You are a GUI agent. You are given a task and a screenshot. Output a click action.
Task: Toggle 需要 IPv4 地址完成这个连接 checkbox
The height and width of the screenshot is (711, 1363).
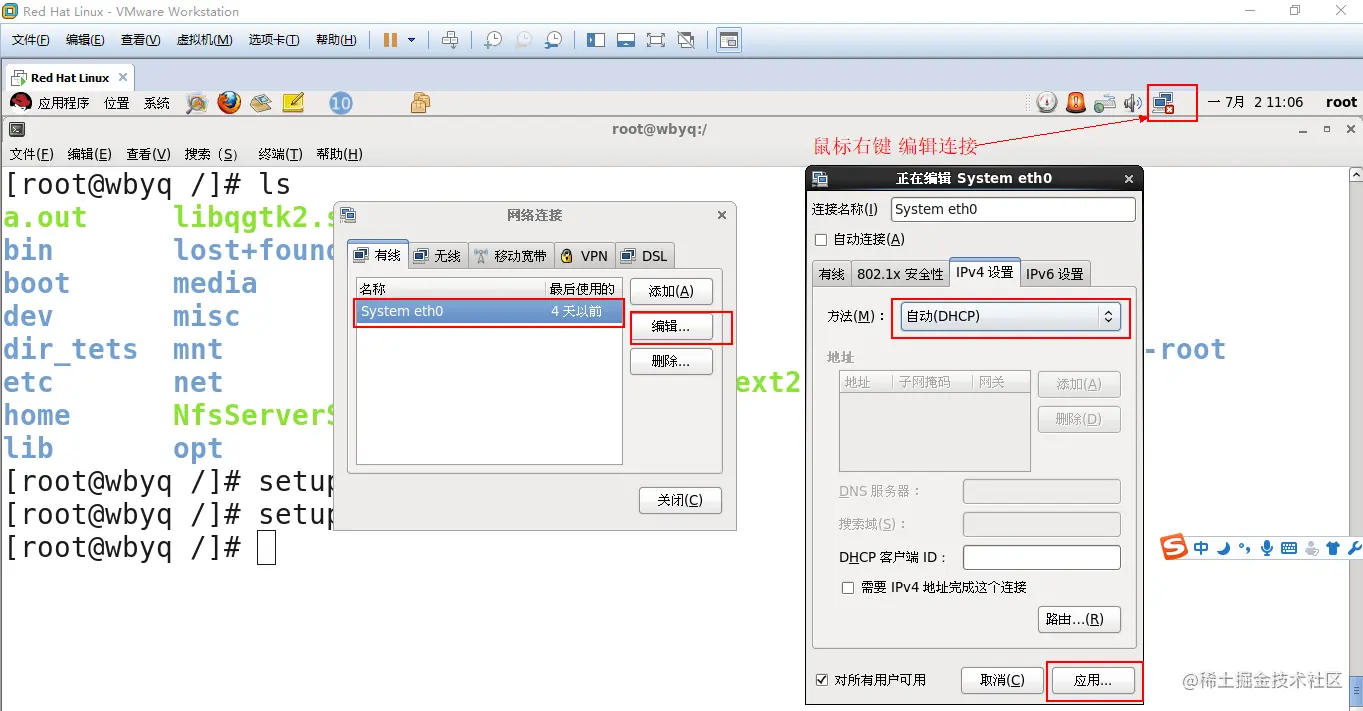(x=848, y=588)
